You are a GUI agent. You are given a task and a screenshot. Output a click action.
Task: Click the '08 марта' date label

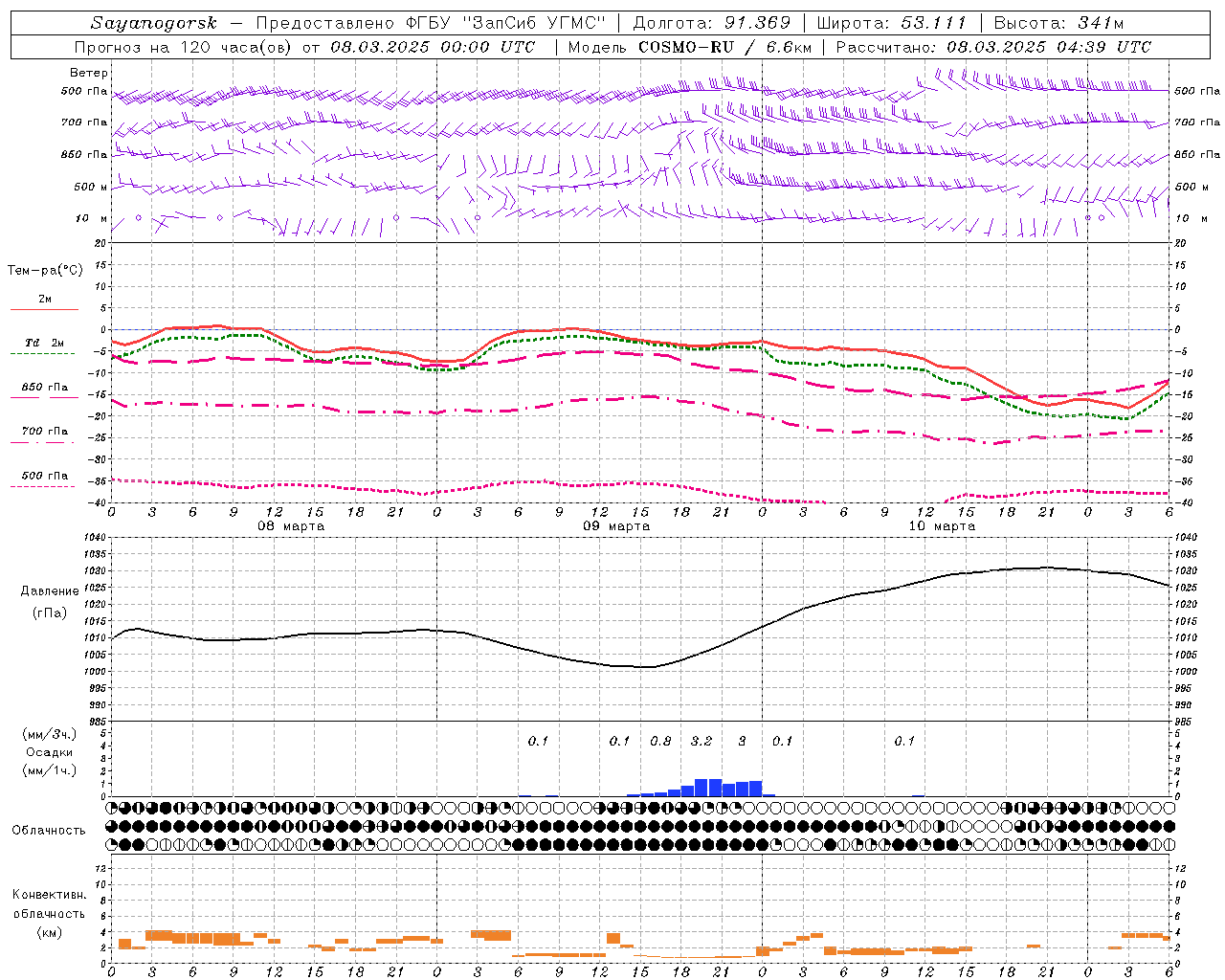[292, 526]
